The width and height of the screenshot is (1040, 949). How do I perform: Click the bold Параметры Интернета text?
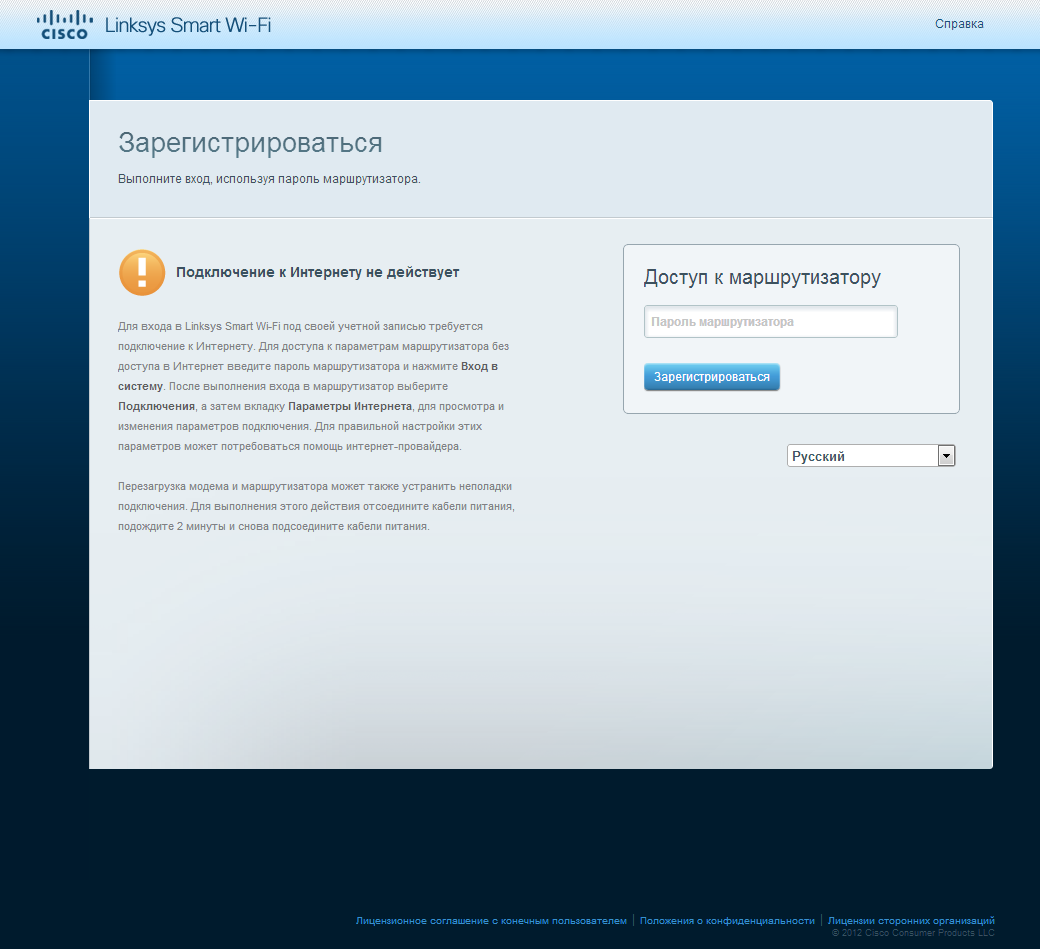[x=350, y=406]
